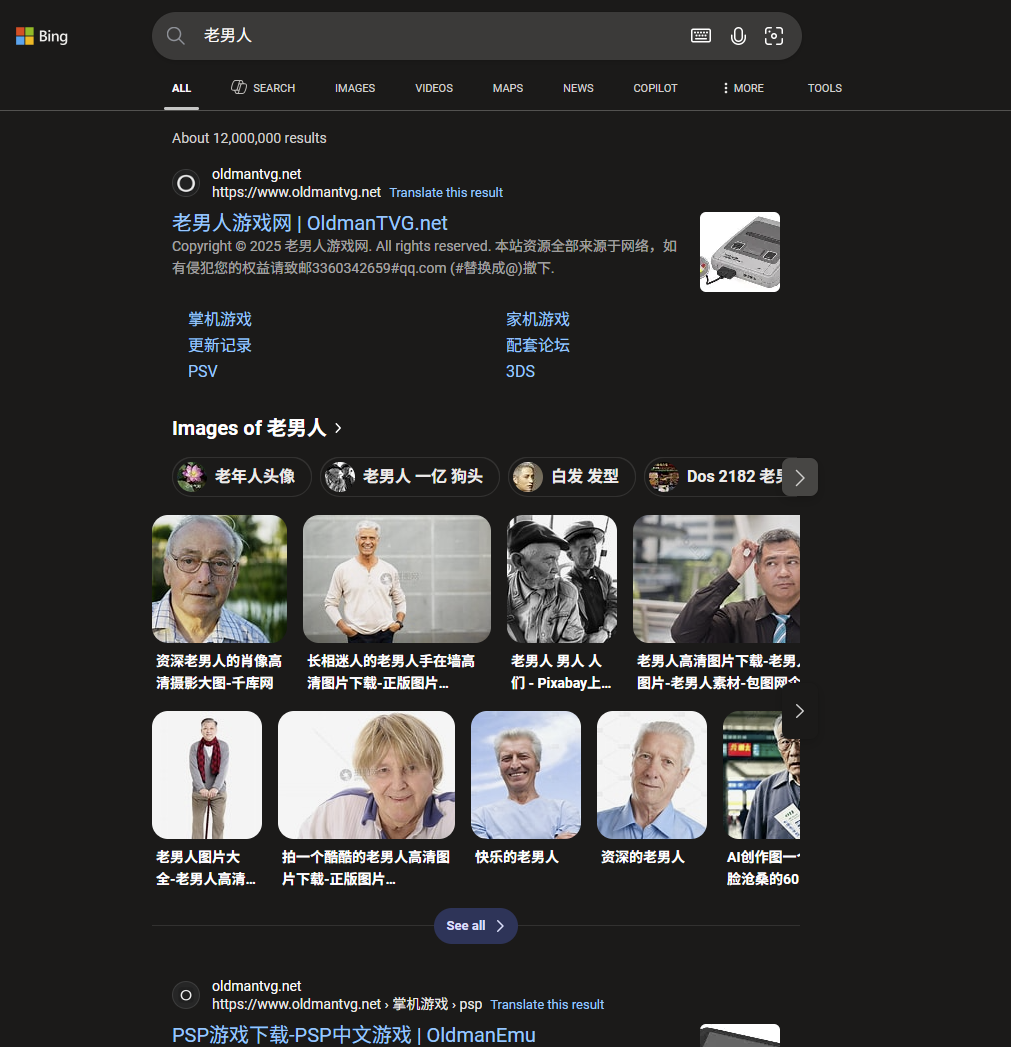
Task: Switch to the IMAGES tab
Action: [x=355, y=88]
